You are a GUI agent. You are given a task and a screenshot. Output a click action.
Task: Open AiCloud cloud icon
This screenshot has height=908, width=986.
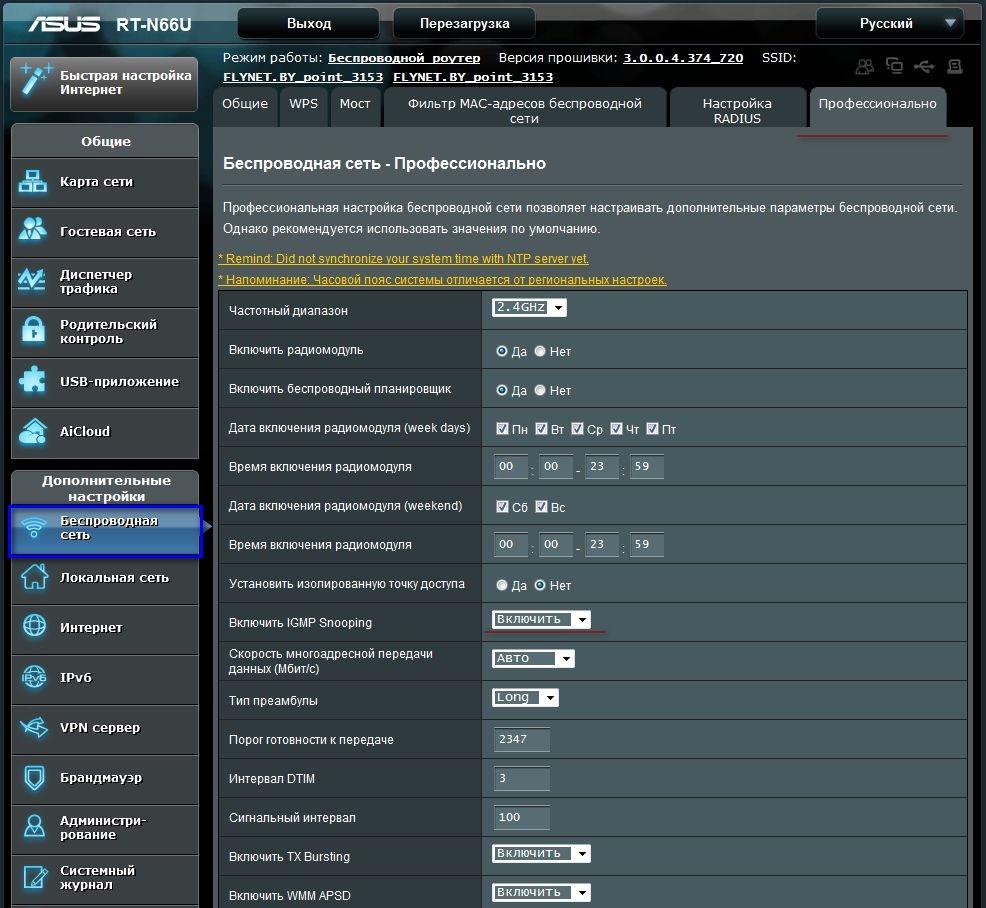point(33,431)
